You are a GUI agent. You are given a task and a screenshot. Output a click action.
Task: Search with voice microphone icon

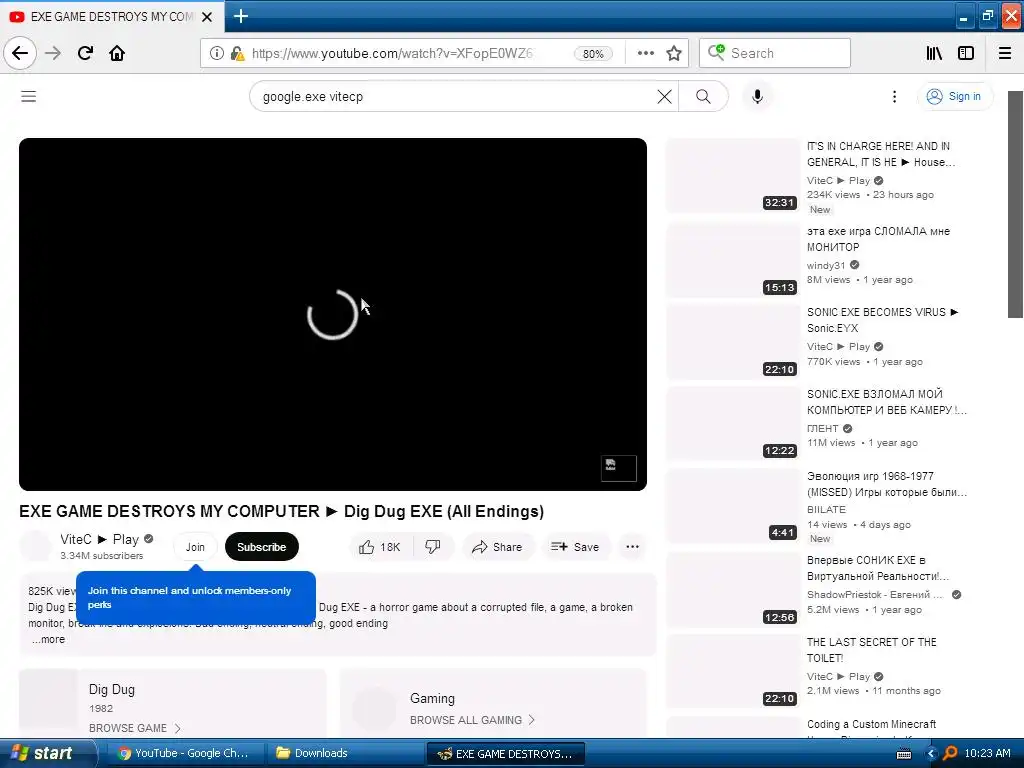coord(758,97)
